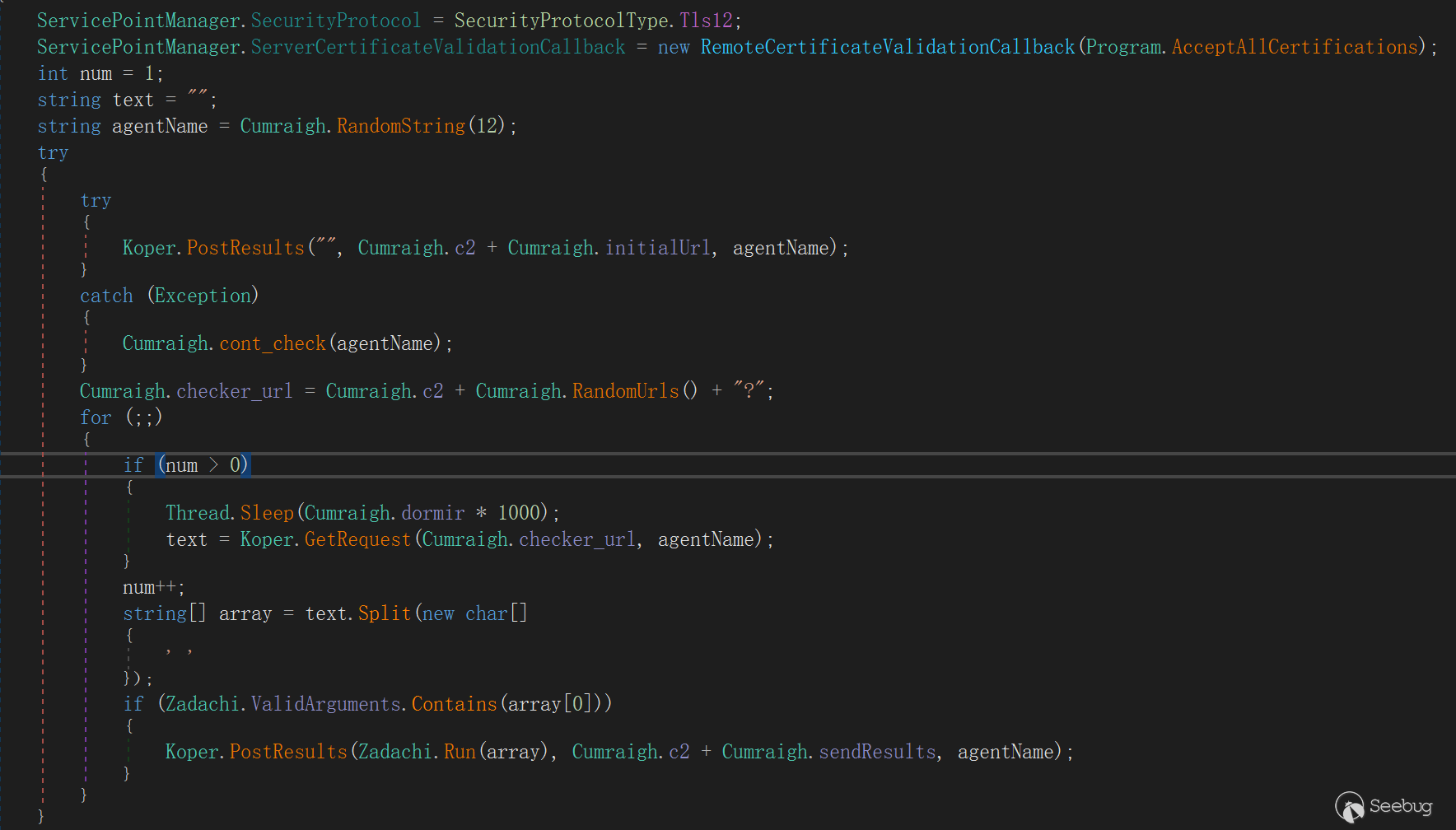Click the int keyword declaring num
The width and height of the screenshot is (1456, 830).
coord(54,73)
